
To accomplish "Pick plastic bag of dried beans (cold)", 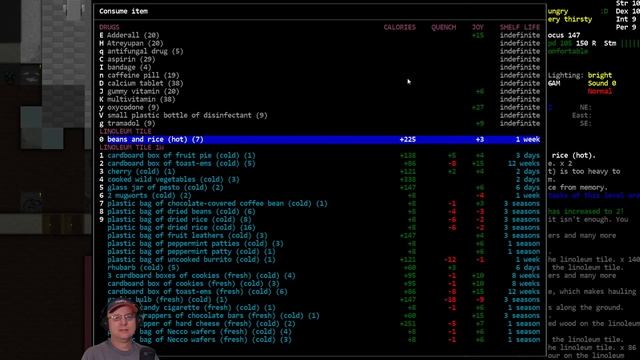I will 181,211.
